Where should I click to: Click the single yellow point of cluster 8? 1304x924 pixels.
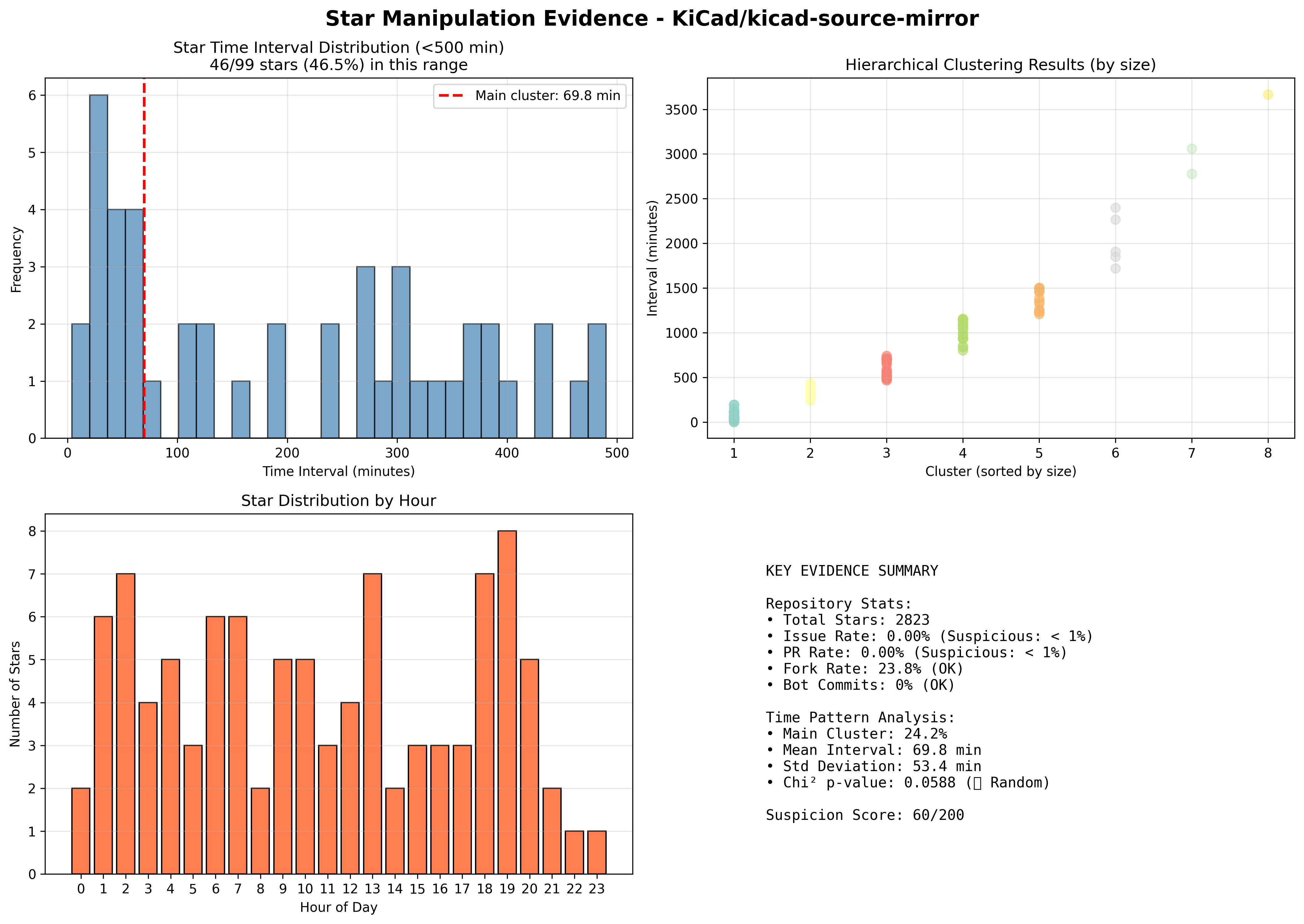[x=1268, y=94]
